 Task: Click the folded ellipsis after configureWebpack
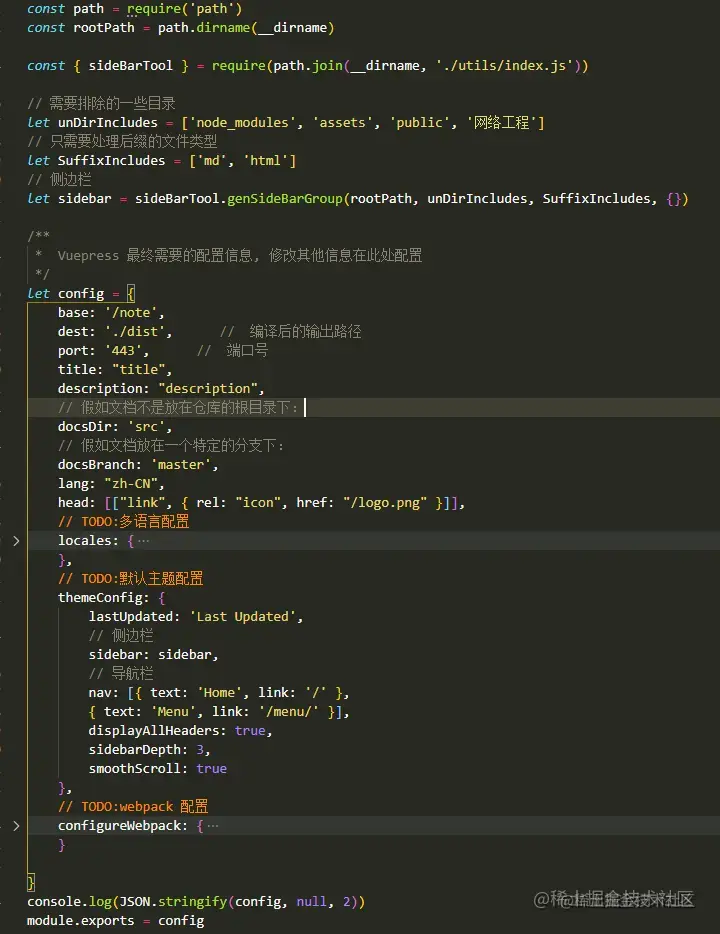coord(213,826)
